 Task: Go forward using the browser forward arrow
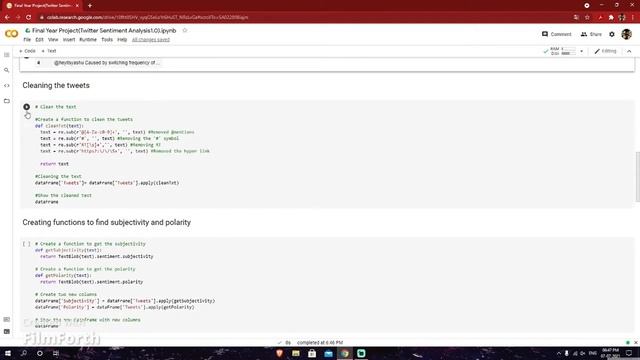tap(18, 17)
